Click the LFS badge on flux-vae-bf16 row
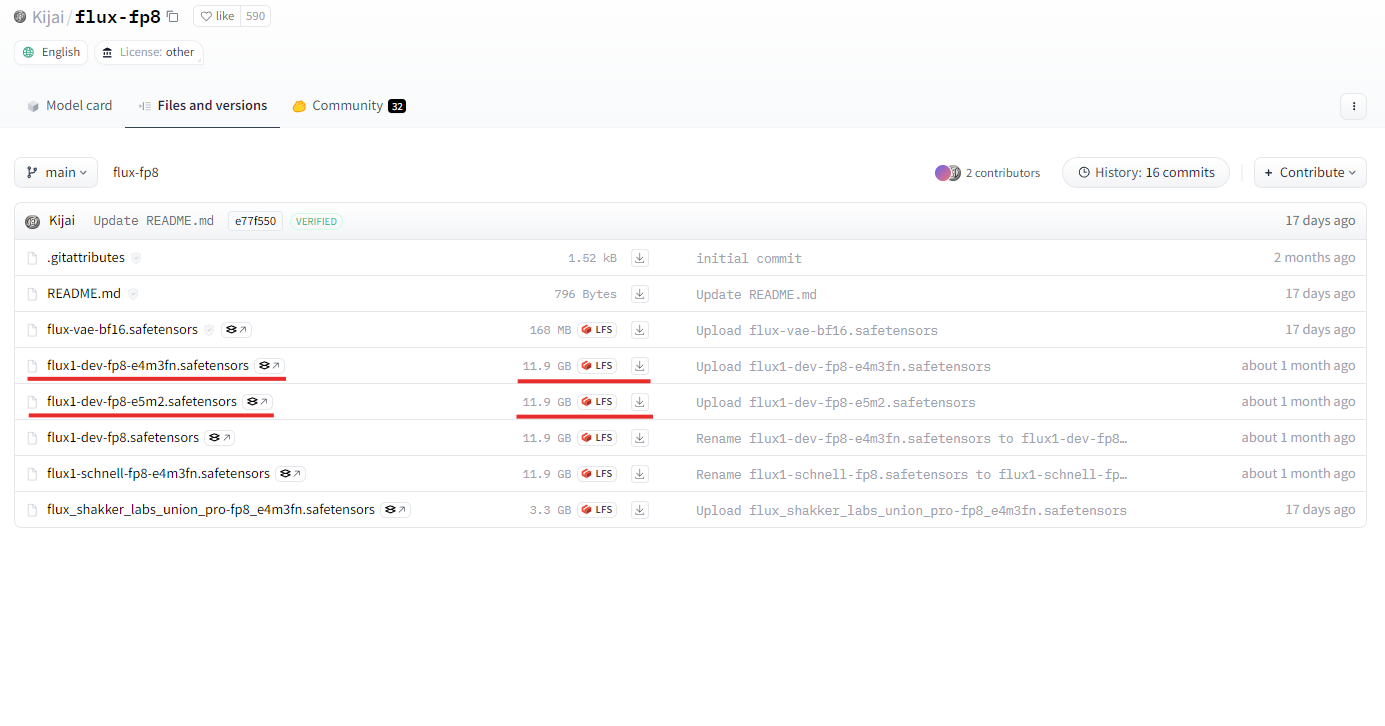Screen dimensions: 1385x726 tap(597, 330)
